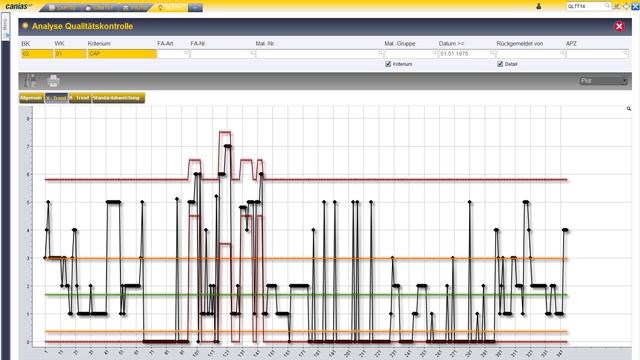Switch to the Standardabweichung tab
Screen dimensions: 640x360
pyautogui.click(x=118, y=98)
